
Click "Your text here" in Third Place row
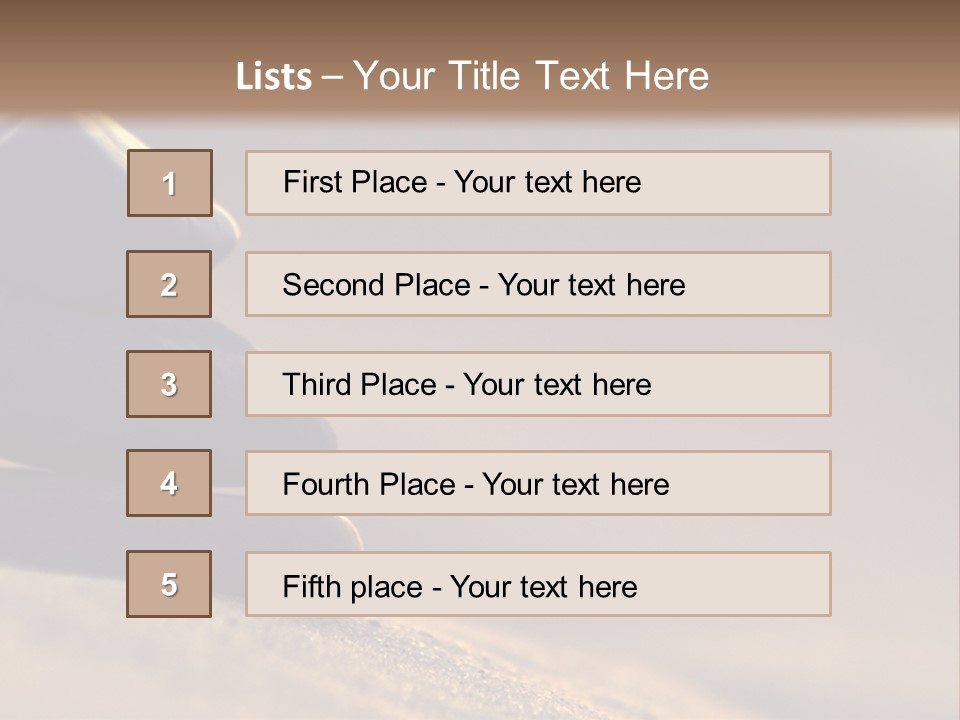point(557,385)
